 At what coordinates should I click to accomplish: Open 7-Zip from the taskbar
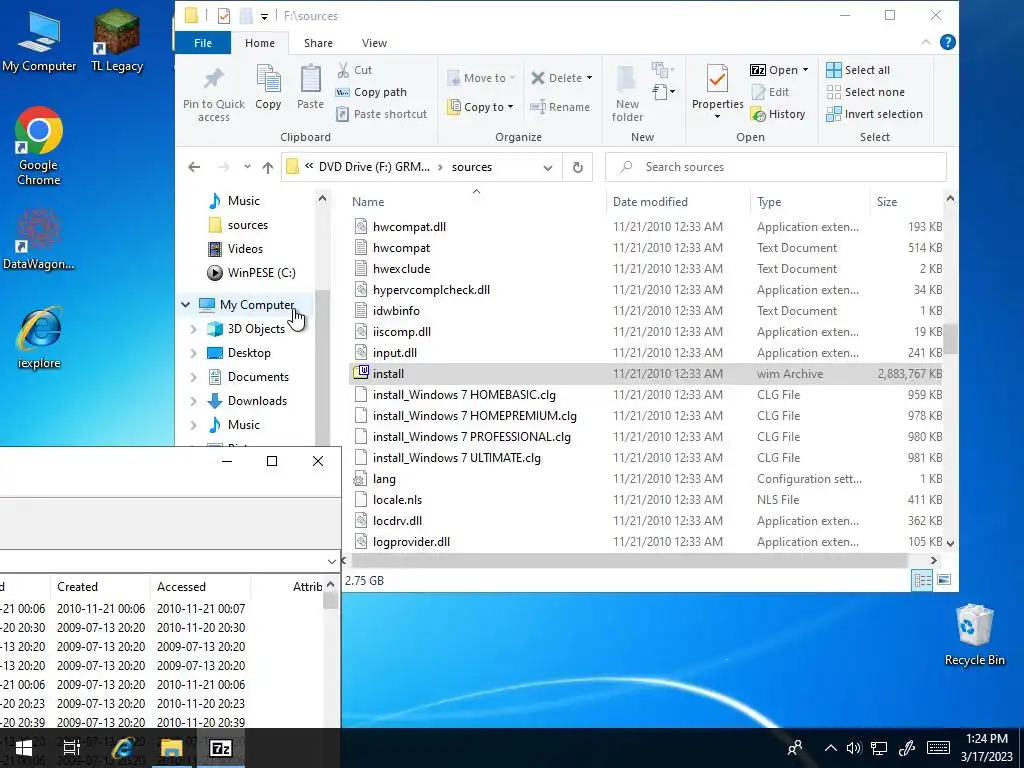221,748
